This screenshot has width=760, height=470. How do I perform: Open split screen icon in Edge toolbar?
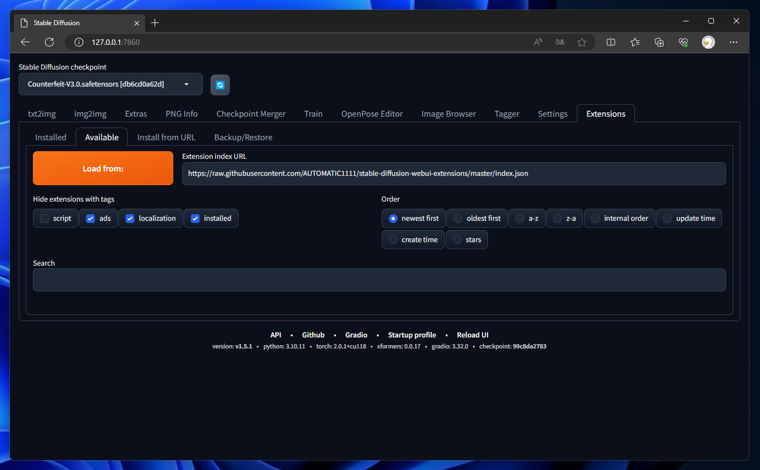611,42
